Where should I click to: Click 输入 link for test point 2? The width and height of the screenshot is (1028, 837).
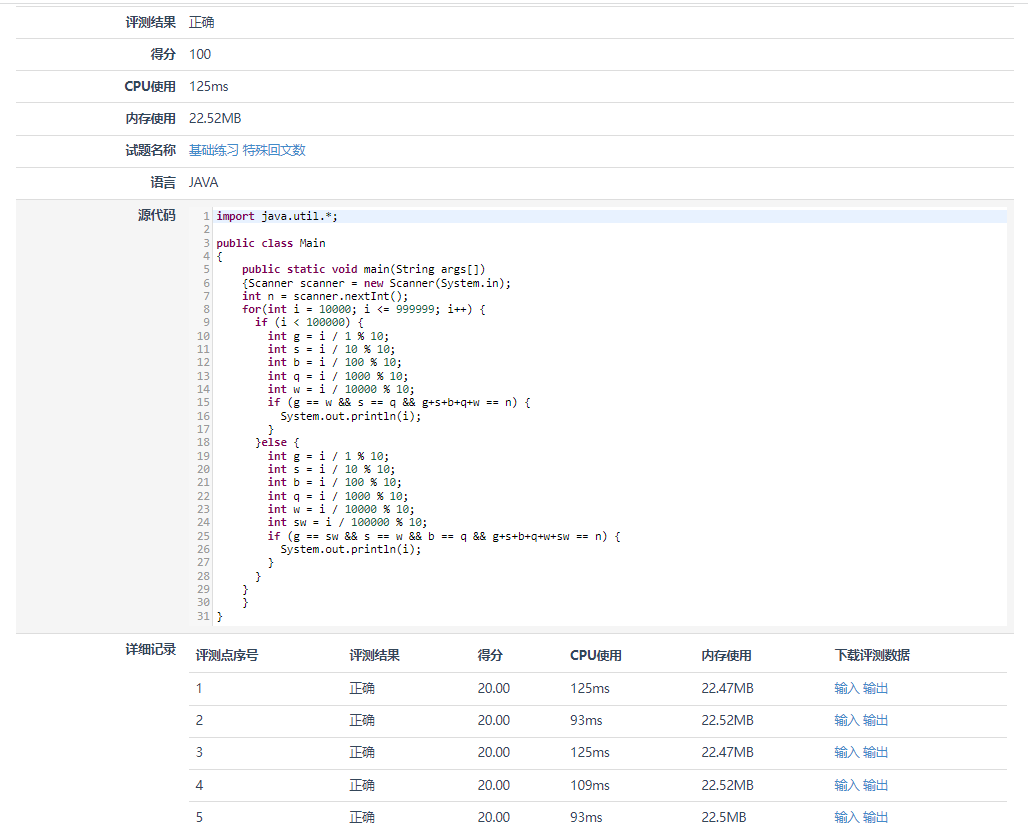846,720
